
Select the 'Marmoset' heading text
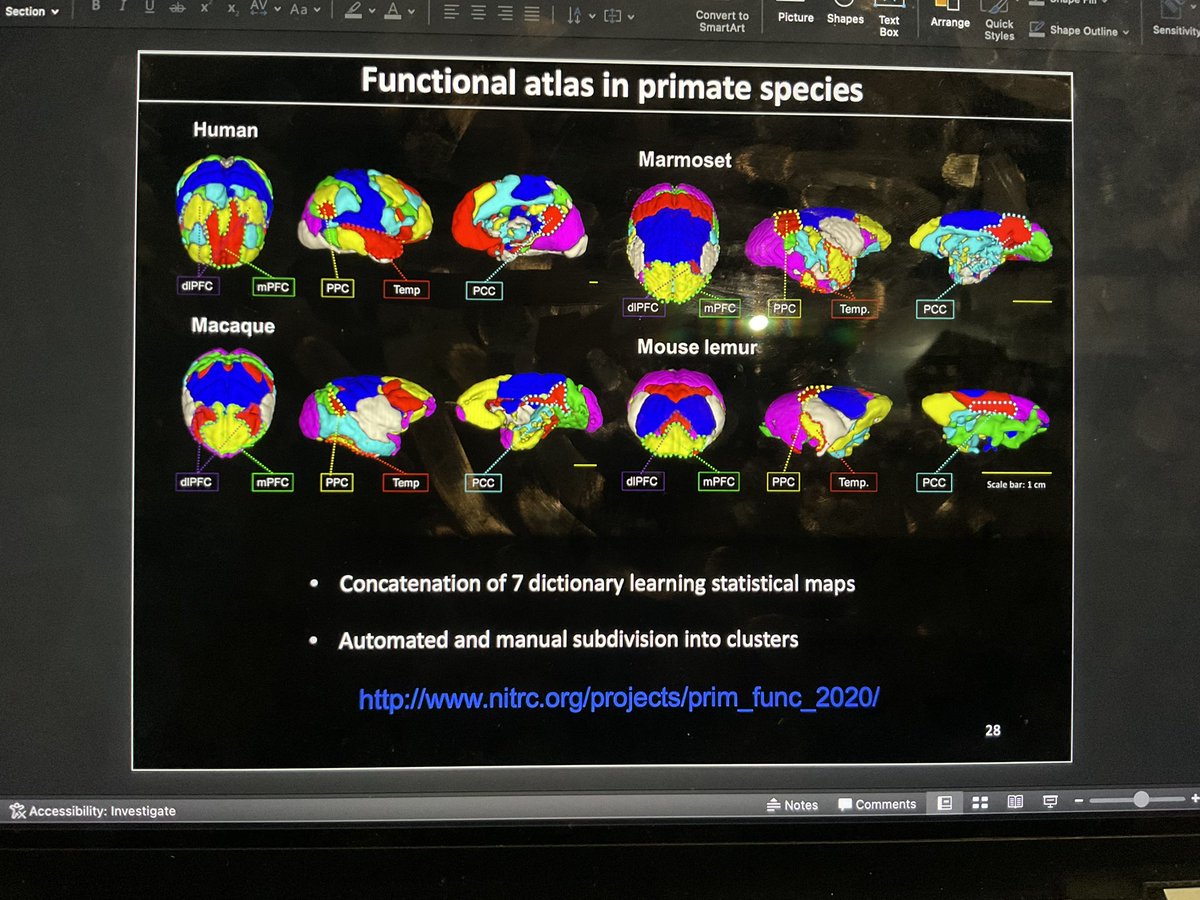(685, 159)
